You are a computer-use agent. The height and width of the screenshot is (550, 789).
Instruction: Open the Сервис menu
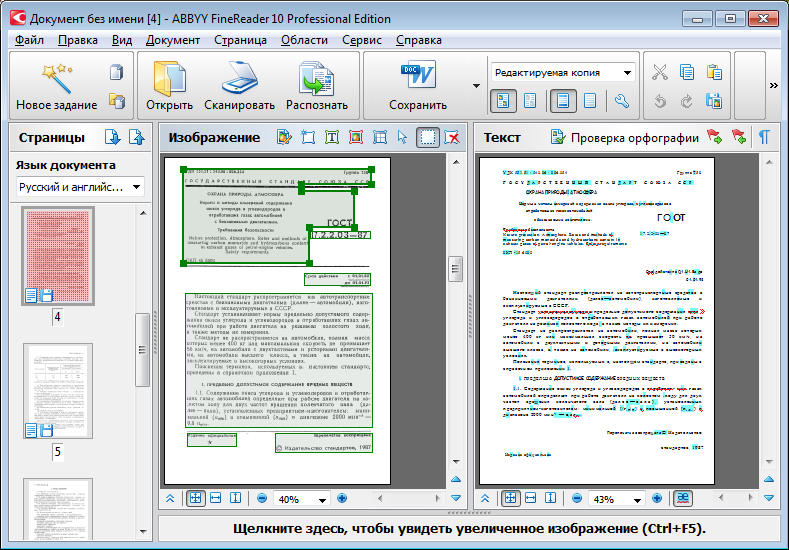click(x=362, y=40)
